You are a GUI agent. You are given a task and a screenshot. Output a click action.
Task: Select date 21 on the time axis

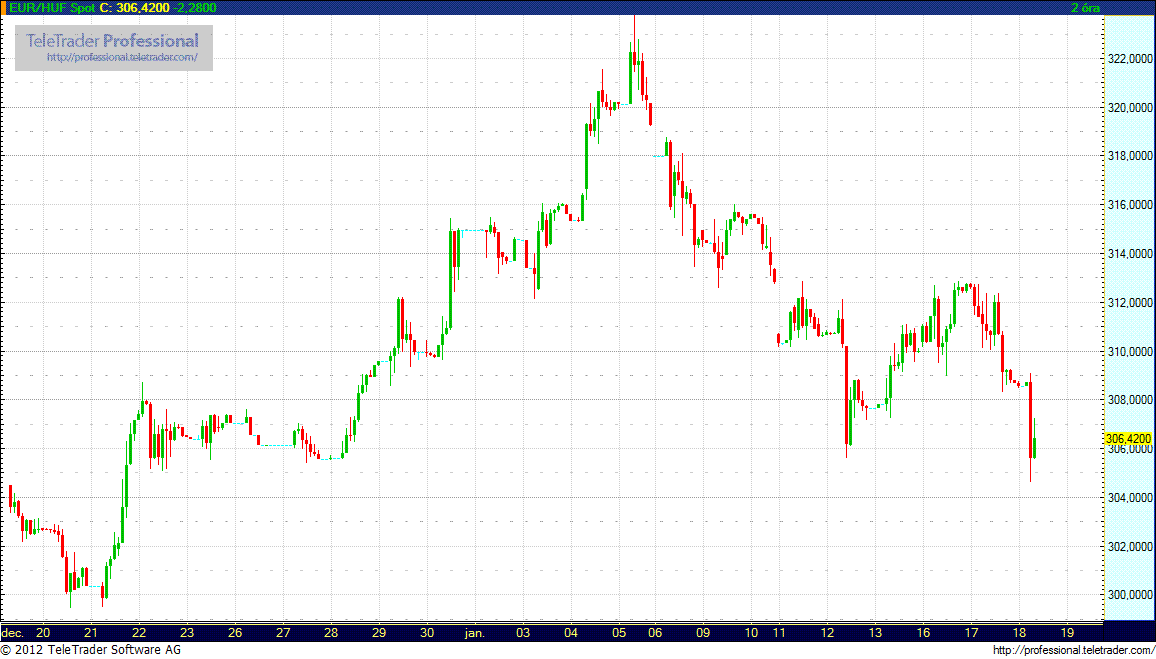click(x=91, y=632)
